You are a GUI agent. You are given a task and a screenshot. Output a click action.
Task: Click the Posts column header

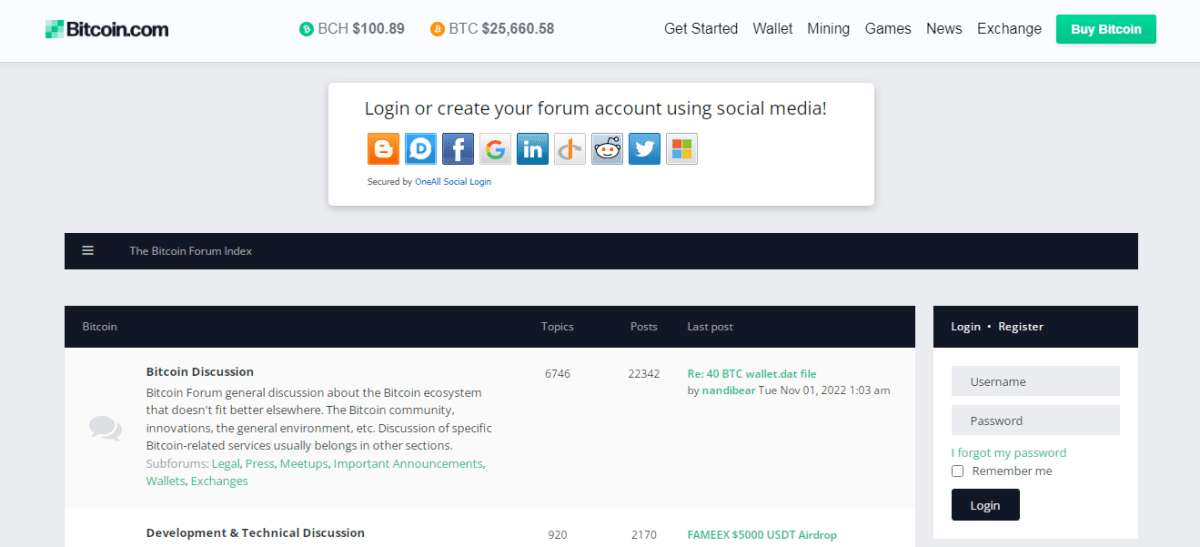tap(644, 327)
